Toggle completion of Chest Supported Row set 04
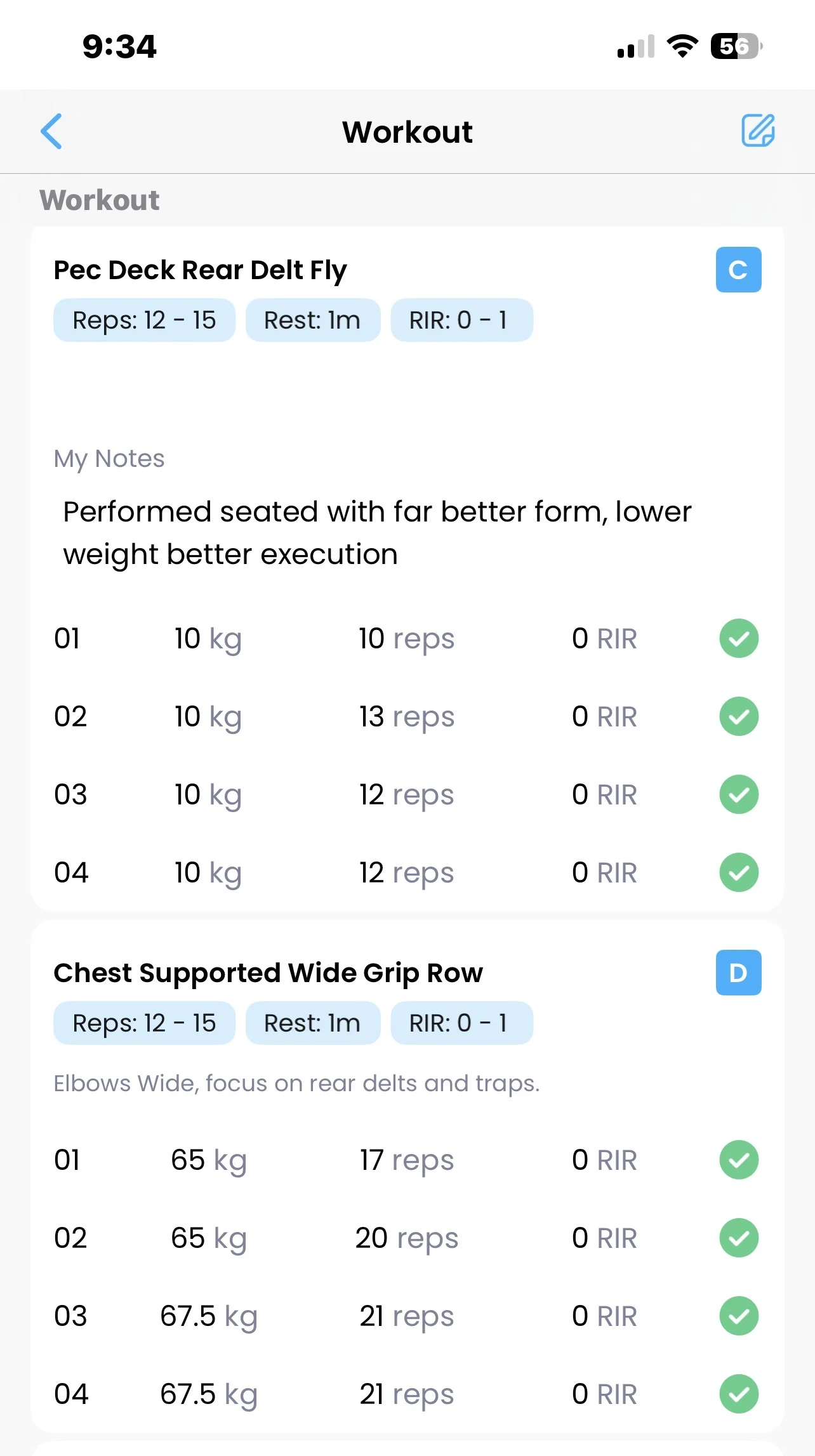Image resolution: width=815 pixels, height=1456 pixels. pyautogui.click(x=739, y=1394)
